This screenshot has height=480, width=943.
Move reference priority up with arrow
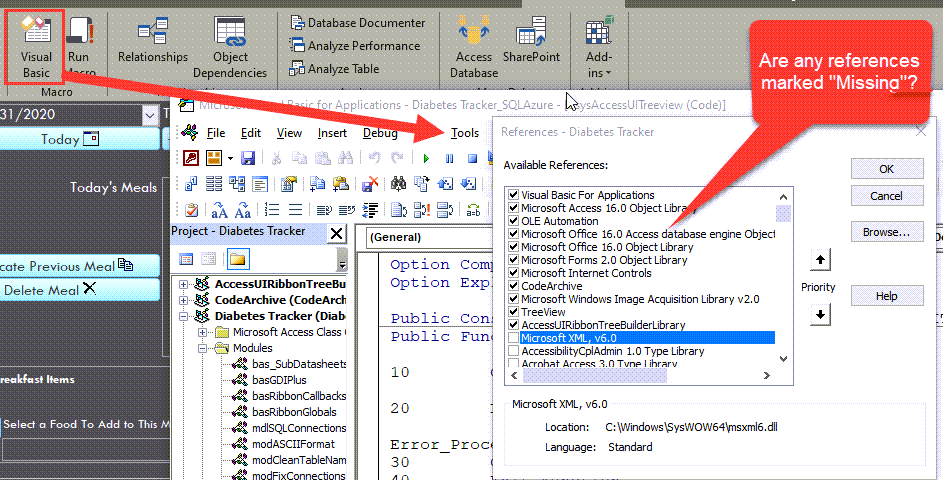pos(820,260)
